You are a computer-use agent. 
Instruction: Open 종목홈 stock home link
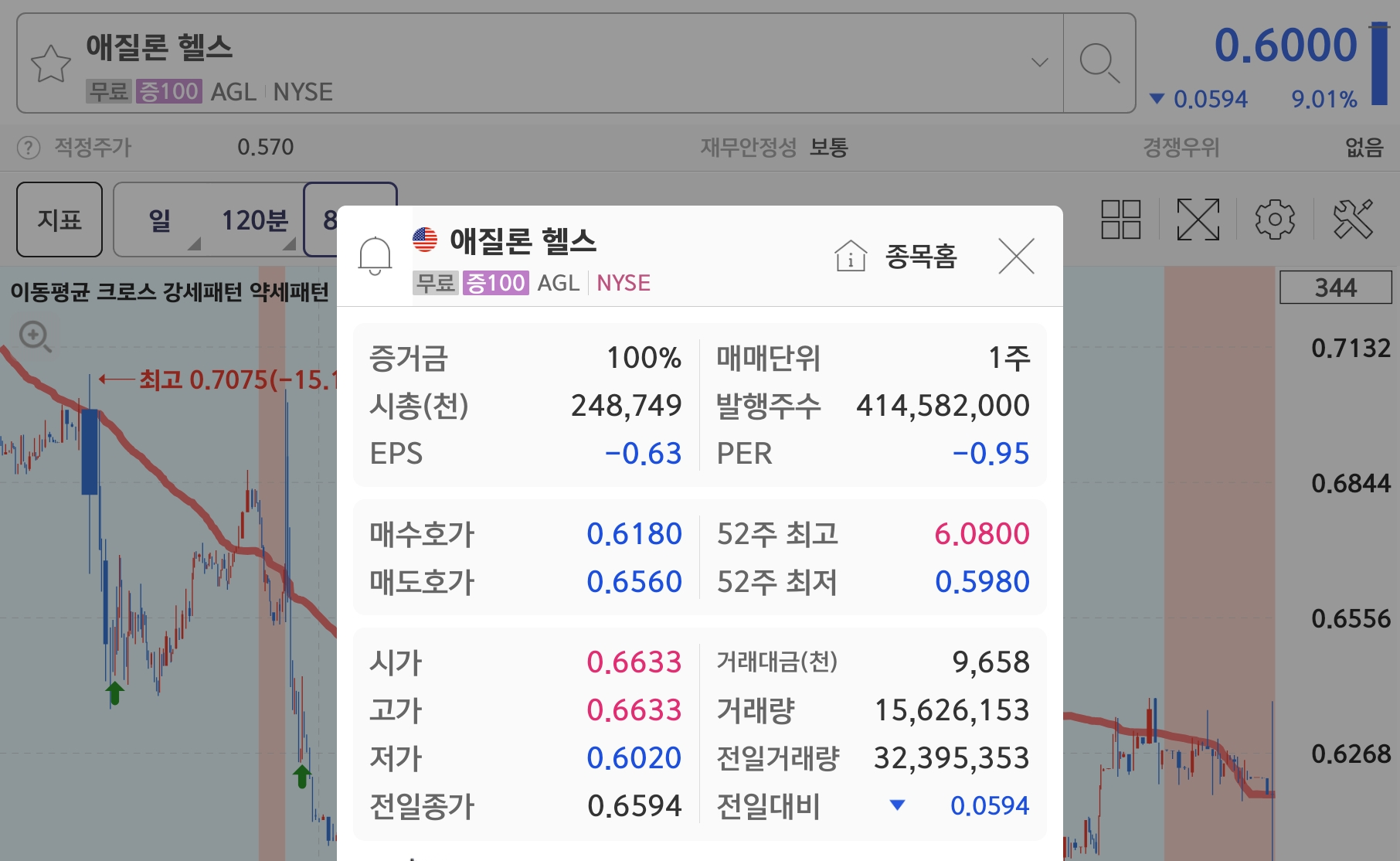pos(921,256)
